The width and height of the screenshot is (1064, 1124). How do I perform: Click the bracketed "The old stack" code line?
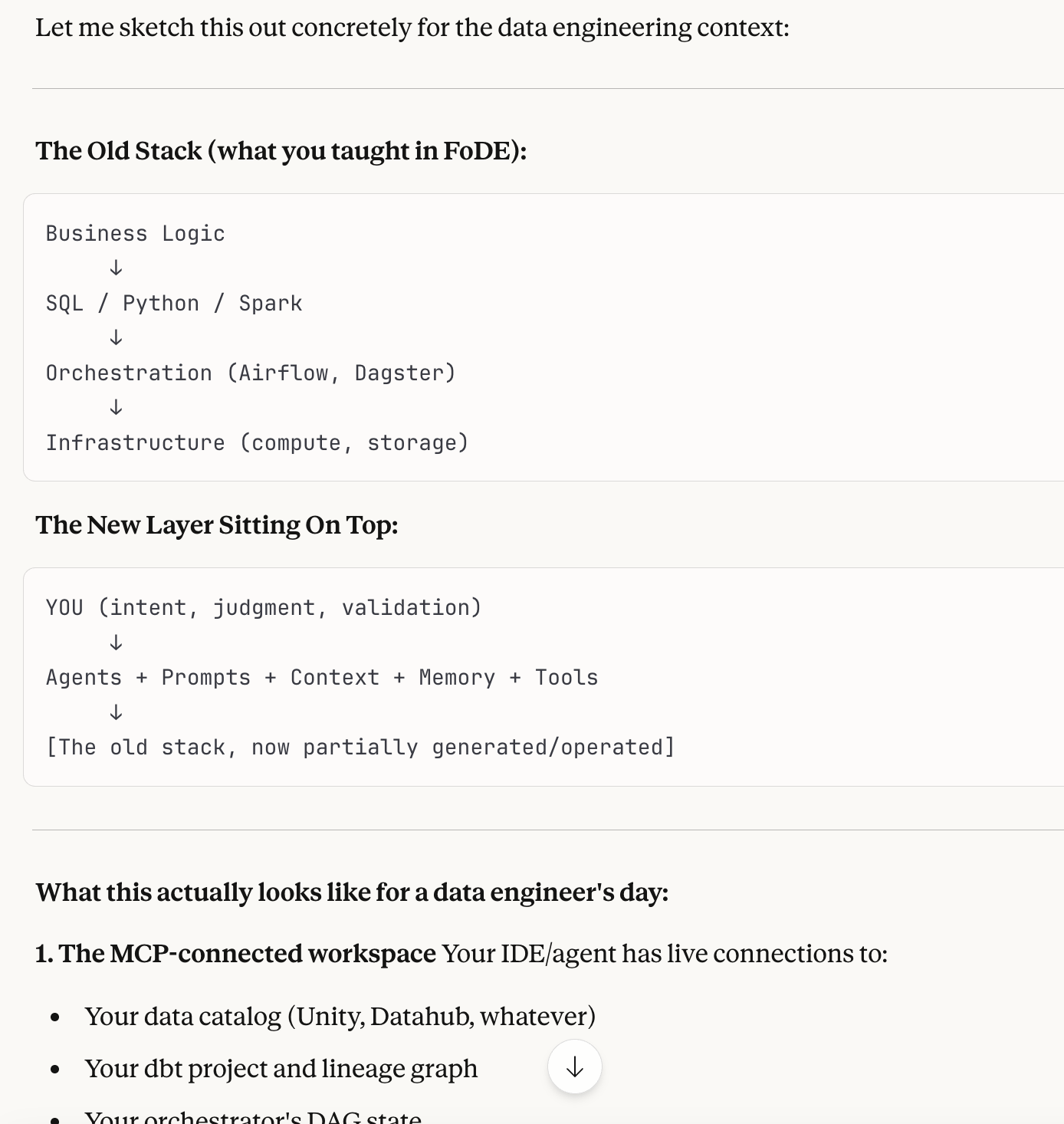(360, 747)
